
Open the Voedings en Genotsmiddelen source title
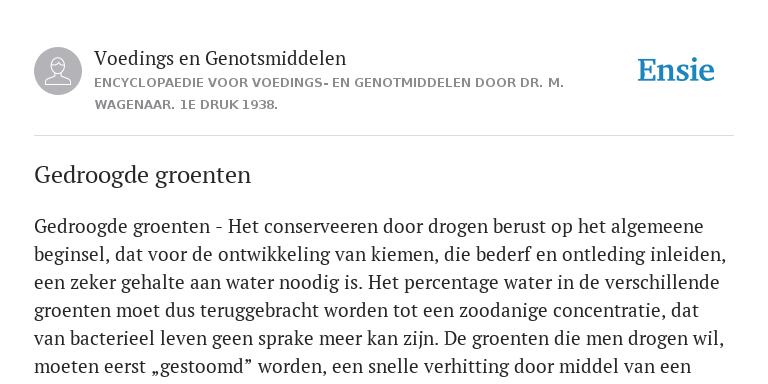pyautogui.click(x=220, y=58)
